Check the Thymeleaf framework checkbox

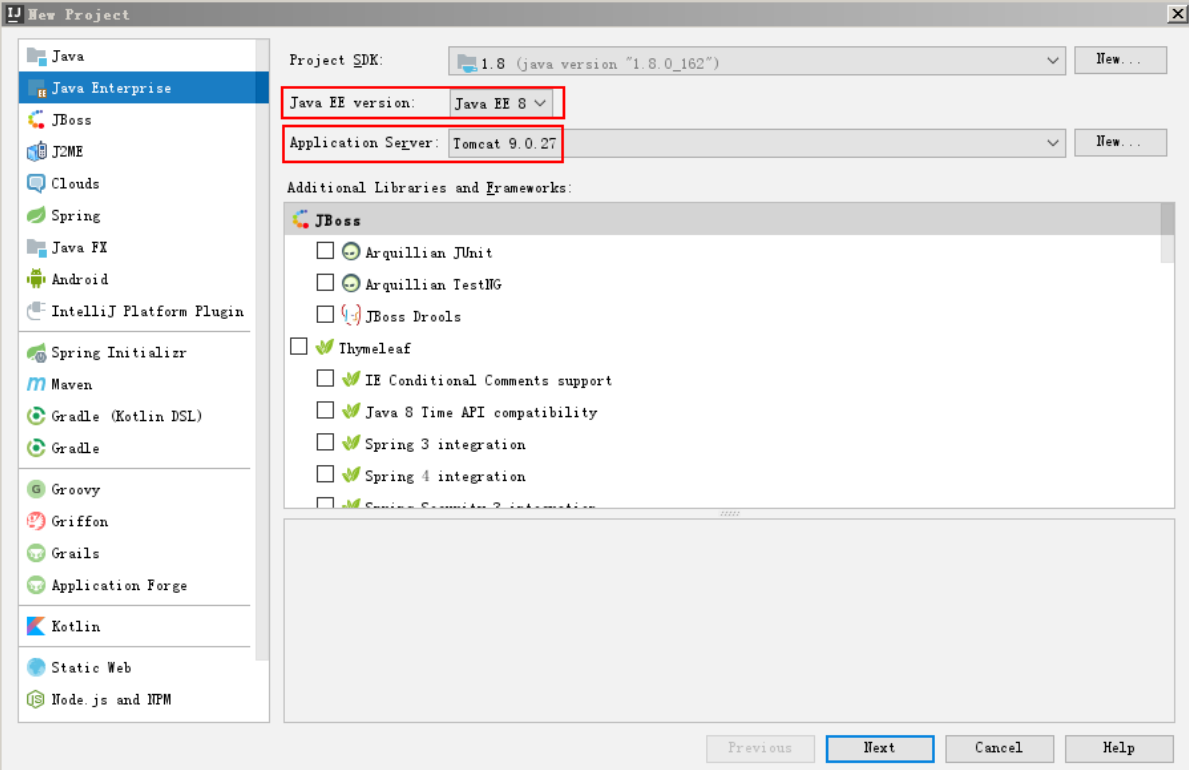pyautogui.click(x=299, y=346)
